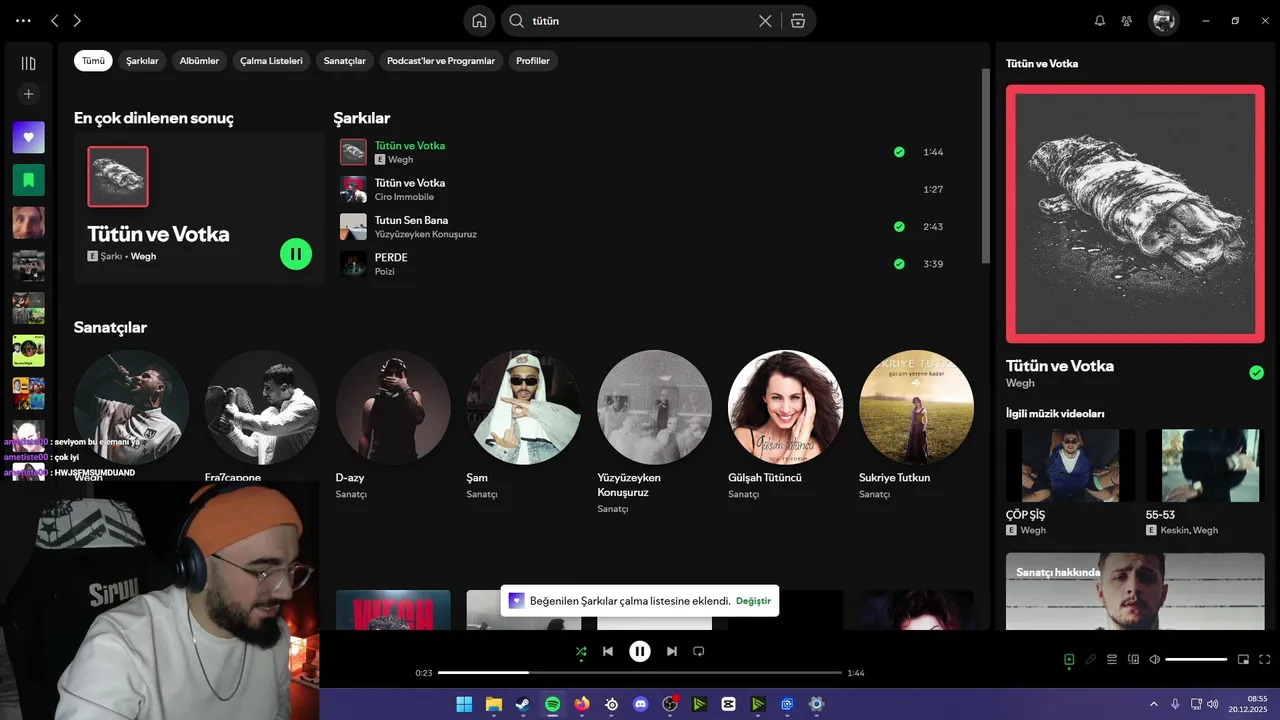Pause playback in the bottom player bar
The image size is (1280, 720).
pyautogui.click(x=640, y=651)
